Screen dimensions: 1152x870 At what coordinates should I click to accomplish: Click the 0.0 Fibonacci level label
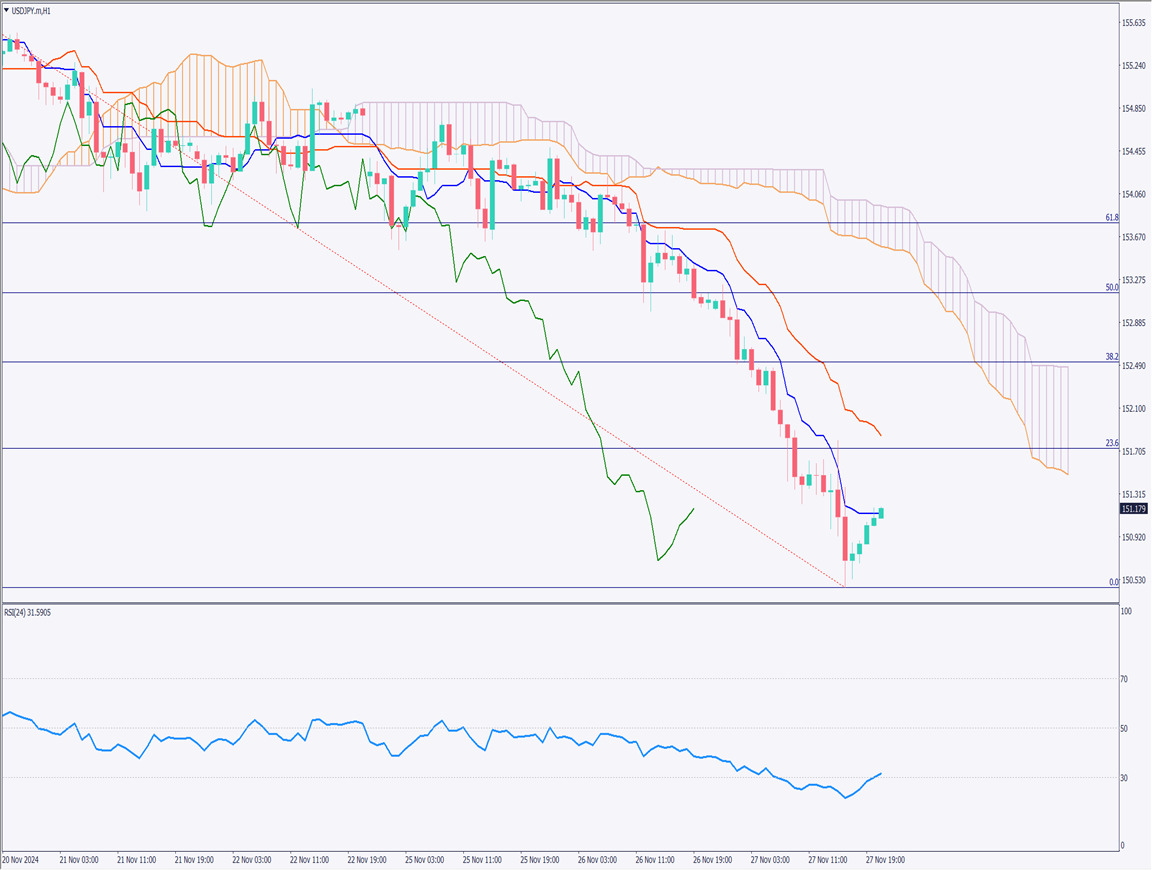click(x=1112, y=581)
